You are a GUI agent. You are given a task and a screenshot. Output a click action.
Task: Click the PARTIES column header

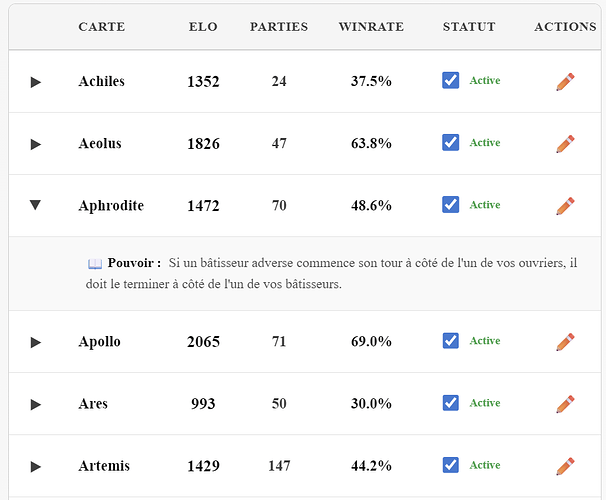pos(279,27)
